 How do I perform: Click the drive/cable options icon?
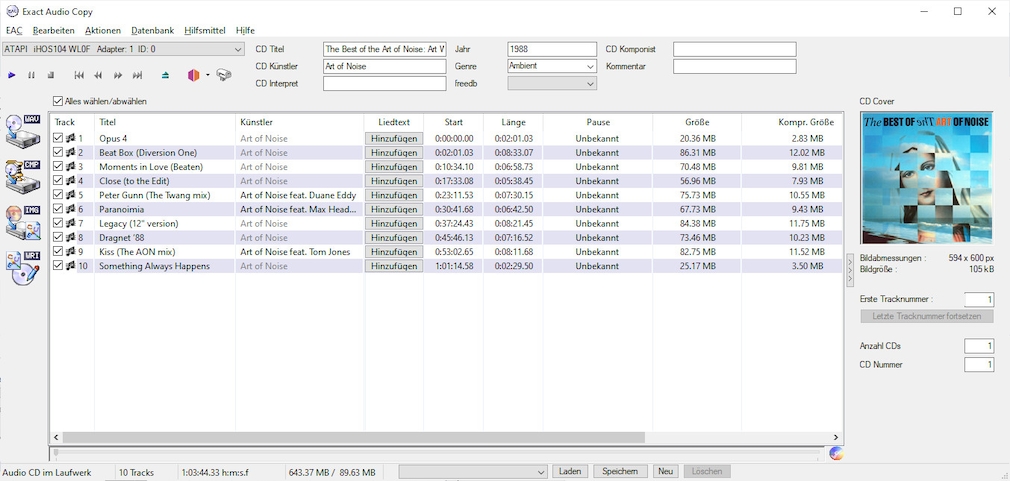click(224, 75)
